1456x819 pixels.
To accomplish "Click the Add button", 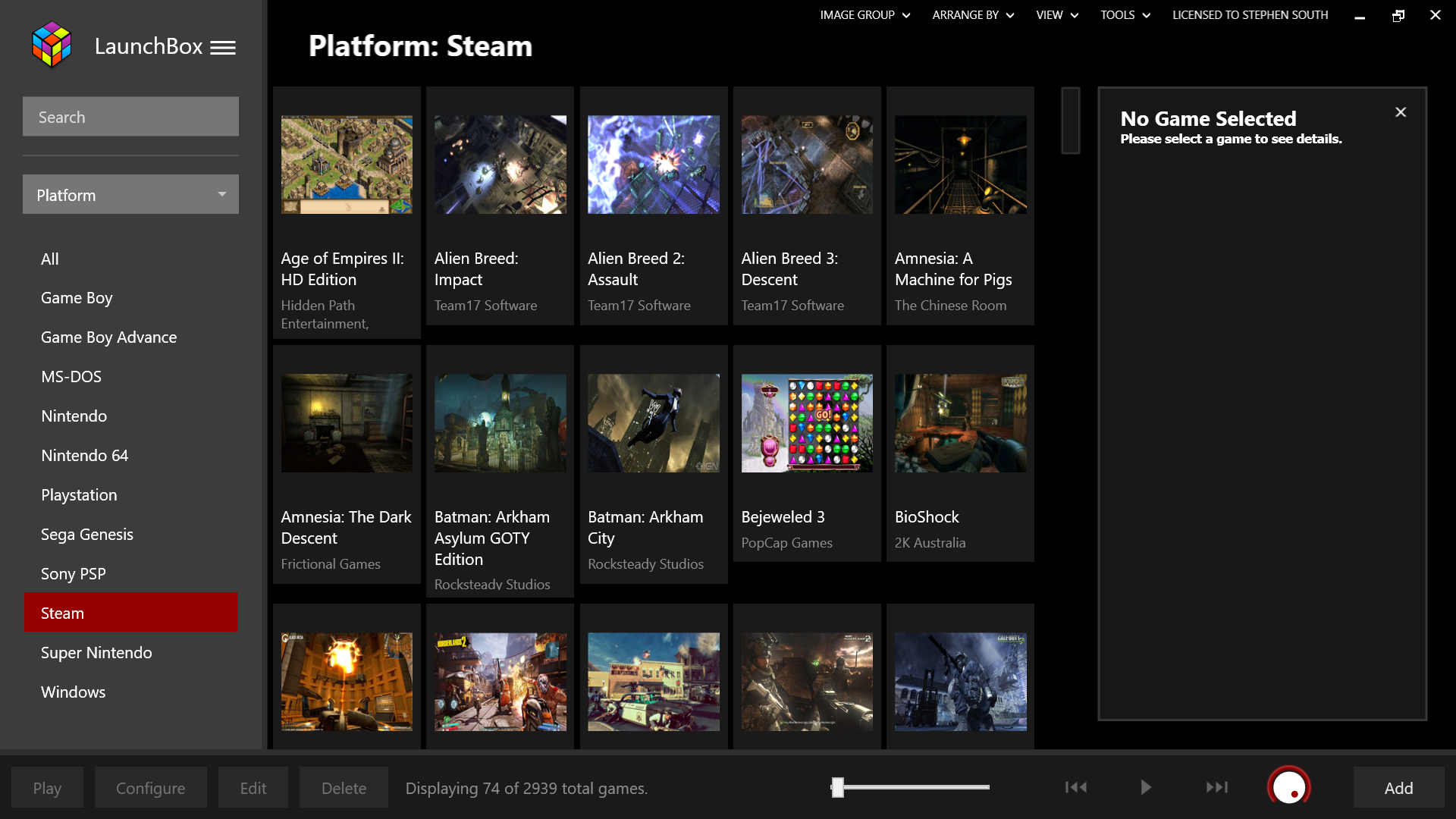I will (1398, 787).
